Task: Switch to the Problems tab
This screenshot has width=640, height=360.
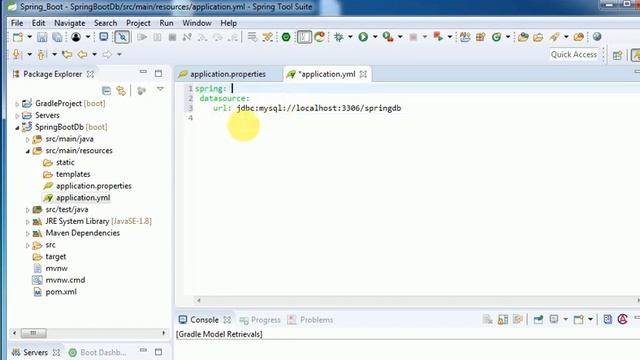Action: [x=310, y=320]
